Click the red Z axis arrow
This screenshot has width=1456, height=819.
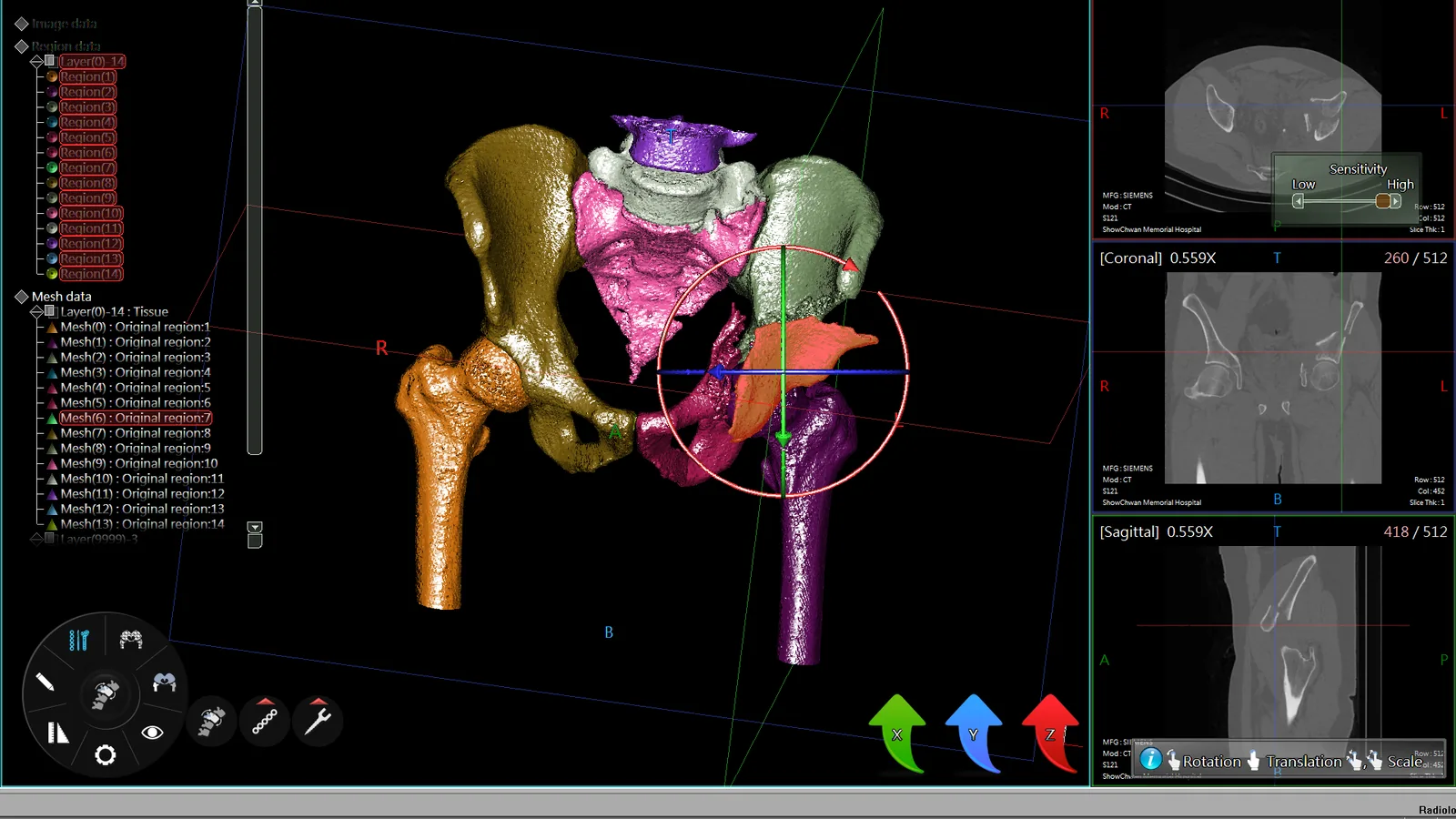[1049, 733]
